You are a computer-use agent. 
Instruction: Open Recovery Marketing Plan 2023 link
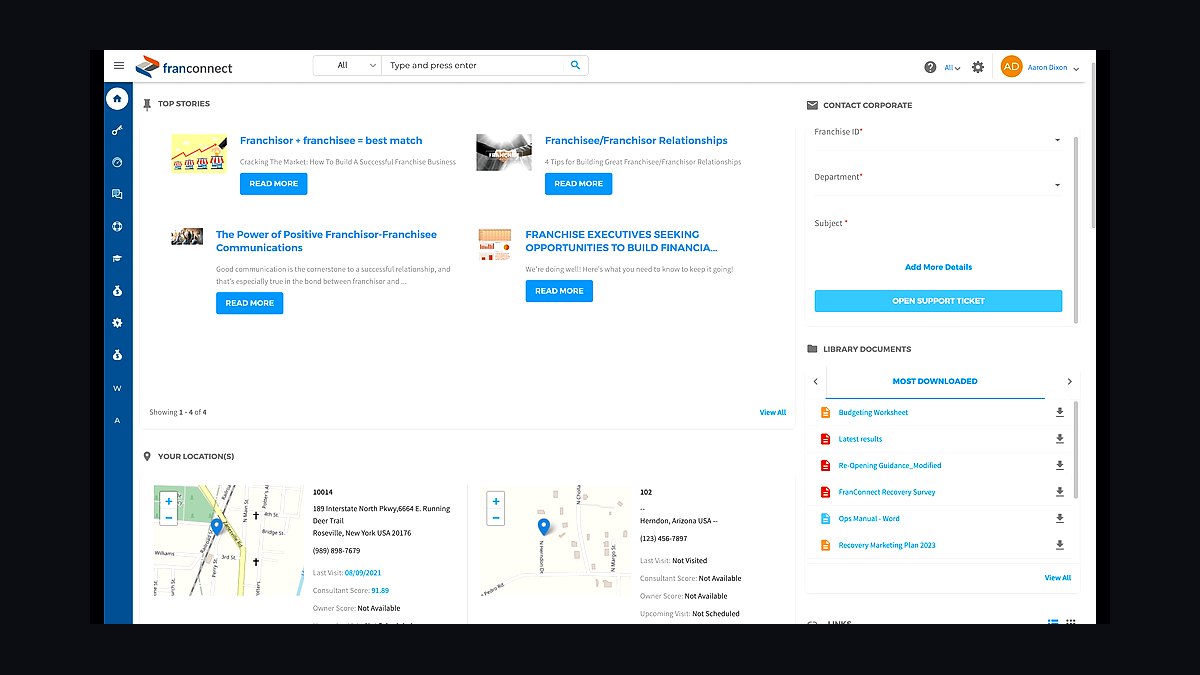point(887,545)
